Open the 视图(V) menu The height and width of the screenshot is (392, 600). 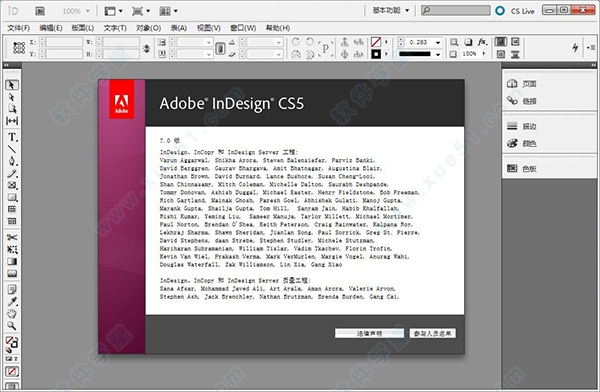209,28
